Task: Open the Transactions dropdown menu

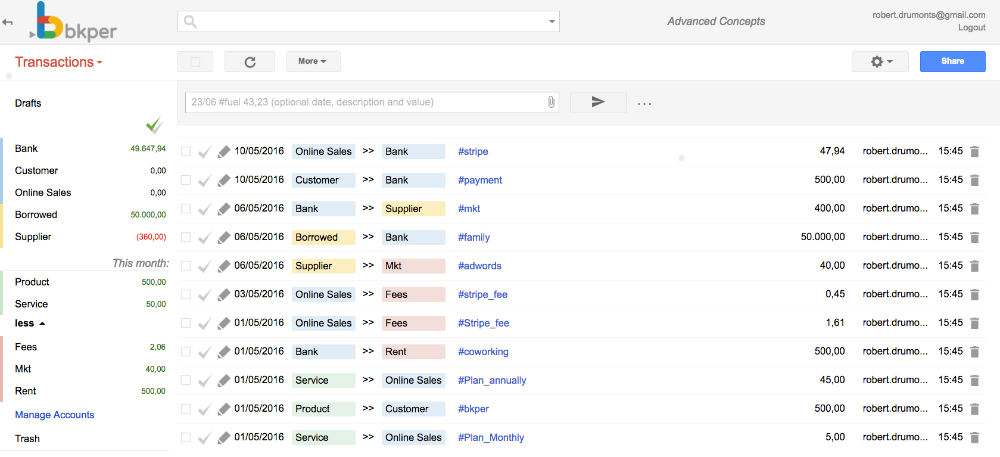Action: pyautogui.click(x=59, y=62)
